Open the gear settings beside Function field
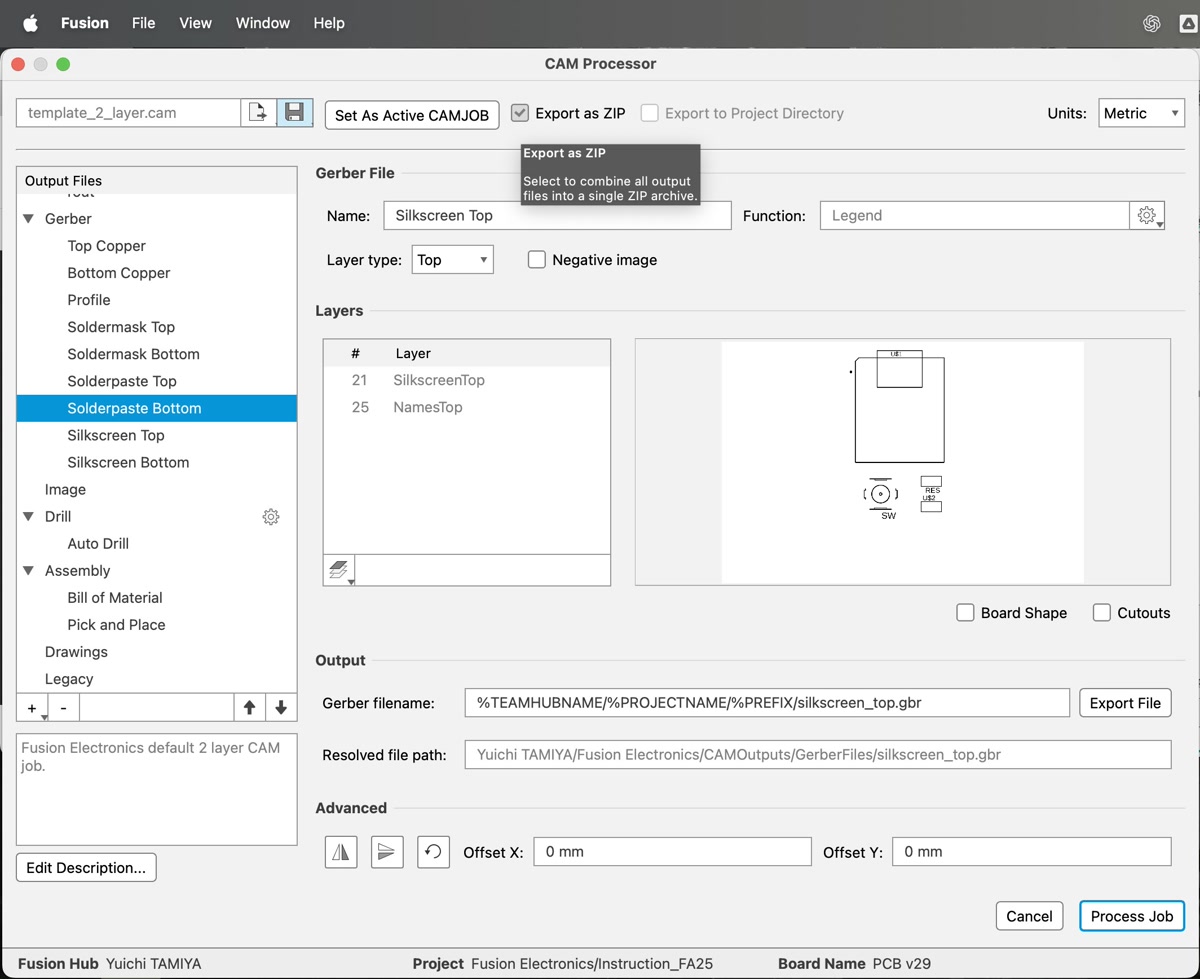 click(1147, 216)
